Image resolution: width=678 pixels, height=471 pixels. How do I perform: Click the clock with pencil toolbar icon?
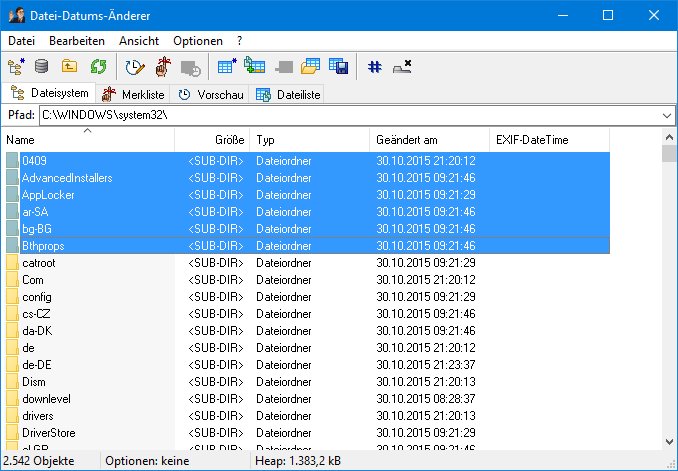coord(134,67)
